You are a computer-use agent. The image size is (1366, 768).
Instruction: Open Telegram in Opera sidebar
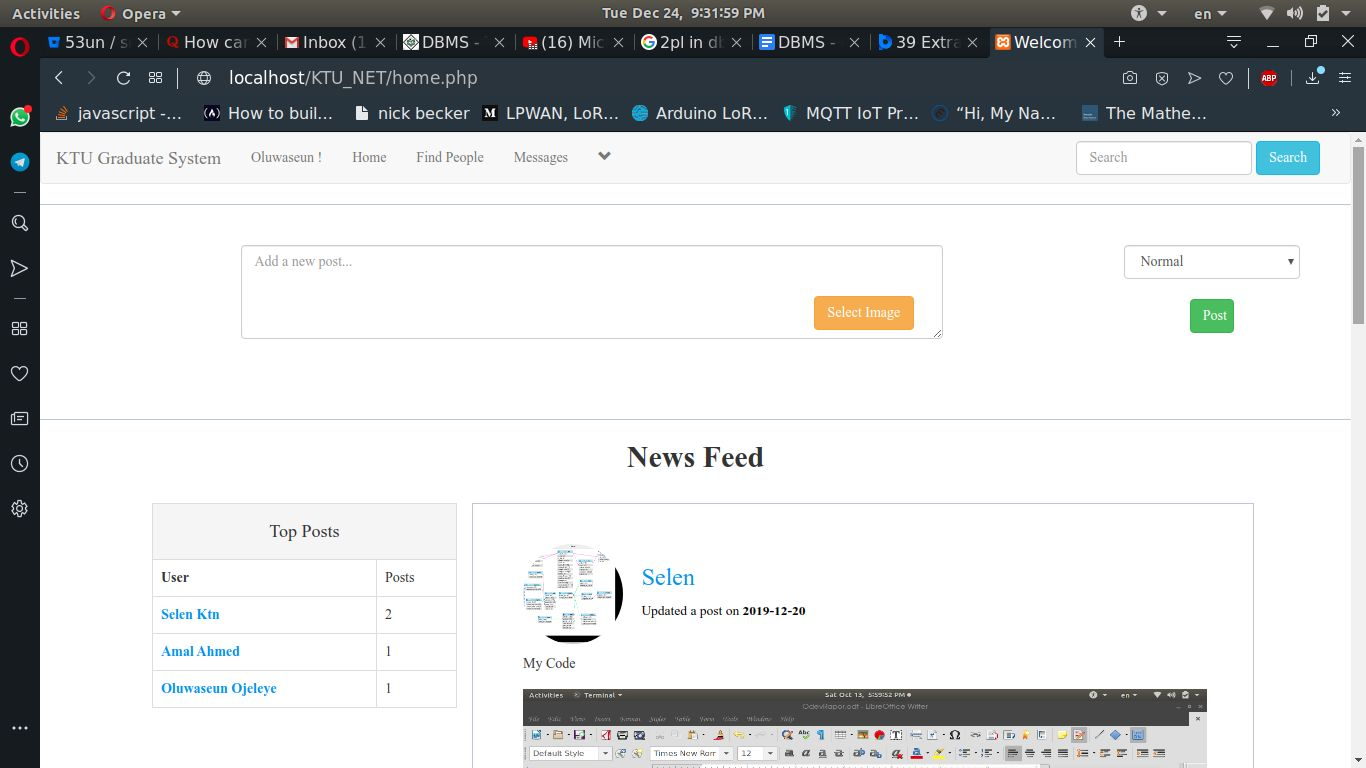[19, 162]
